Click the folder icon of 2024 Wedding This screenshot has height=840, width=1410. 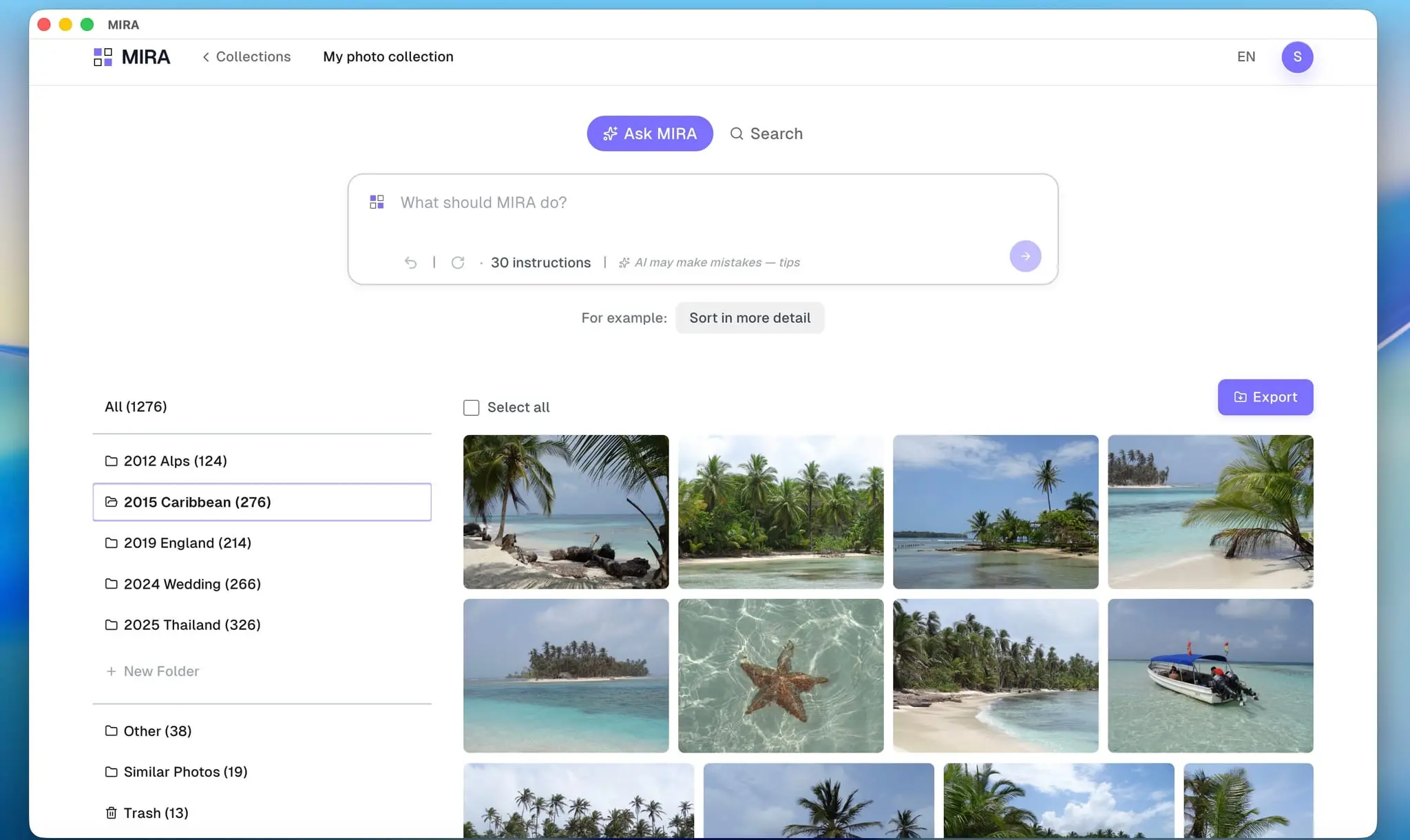111,584
